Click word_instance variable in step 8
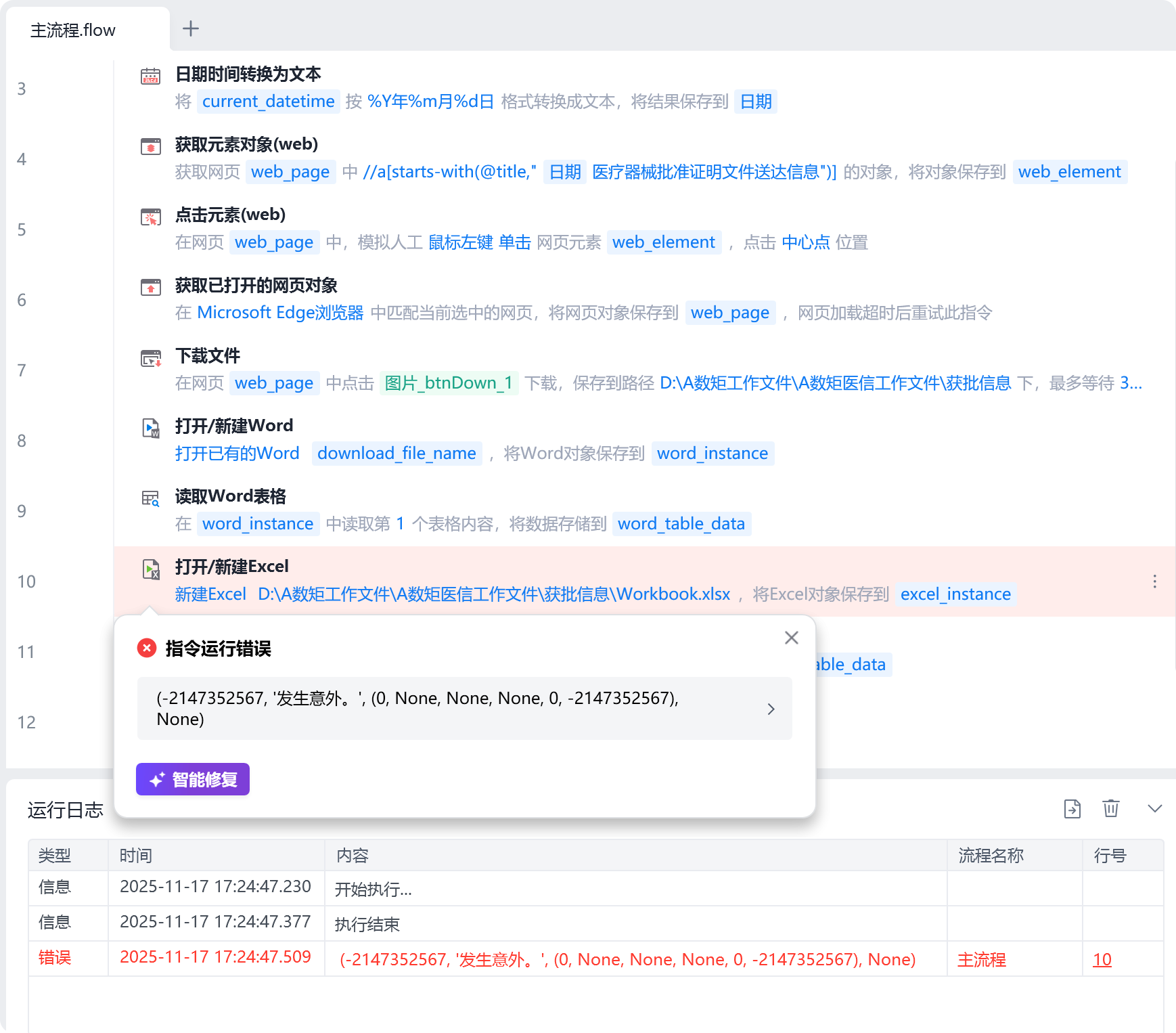Viewport: 1176px width, 1033px height. tap(713, 454)
